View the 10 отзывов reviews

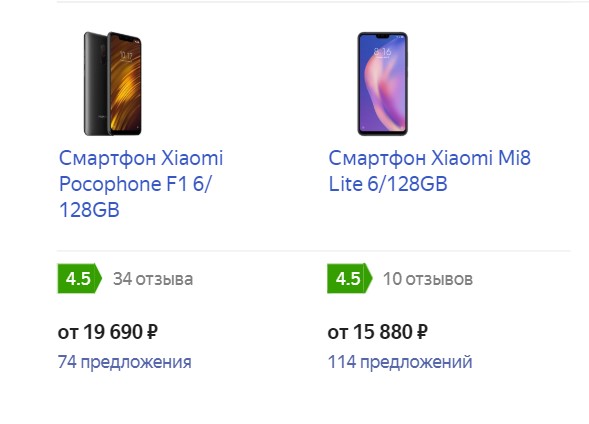click(x=427, y=279)
